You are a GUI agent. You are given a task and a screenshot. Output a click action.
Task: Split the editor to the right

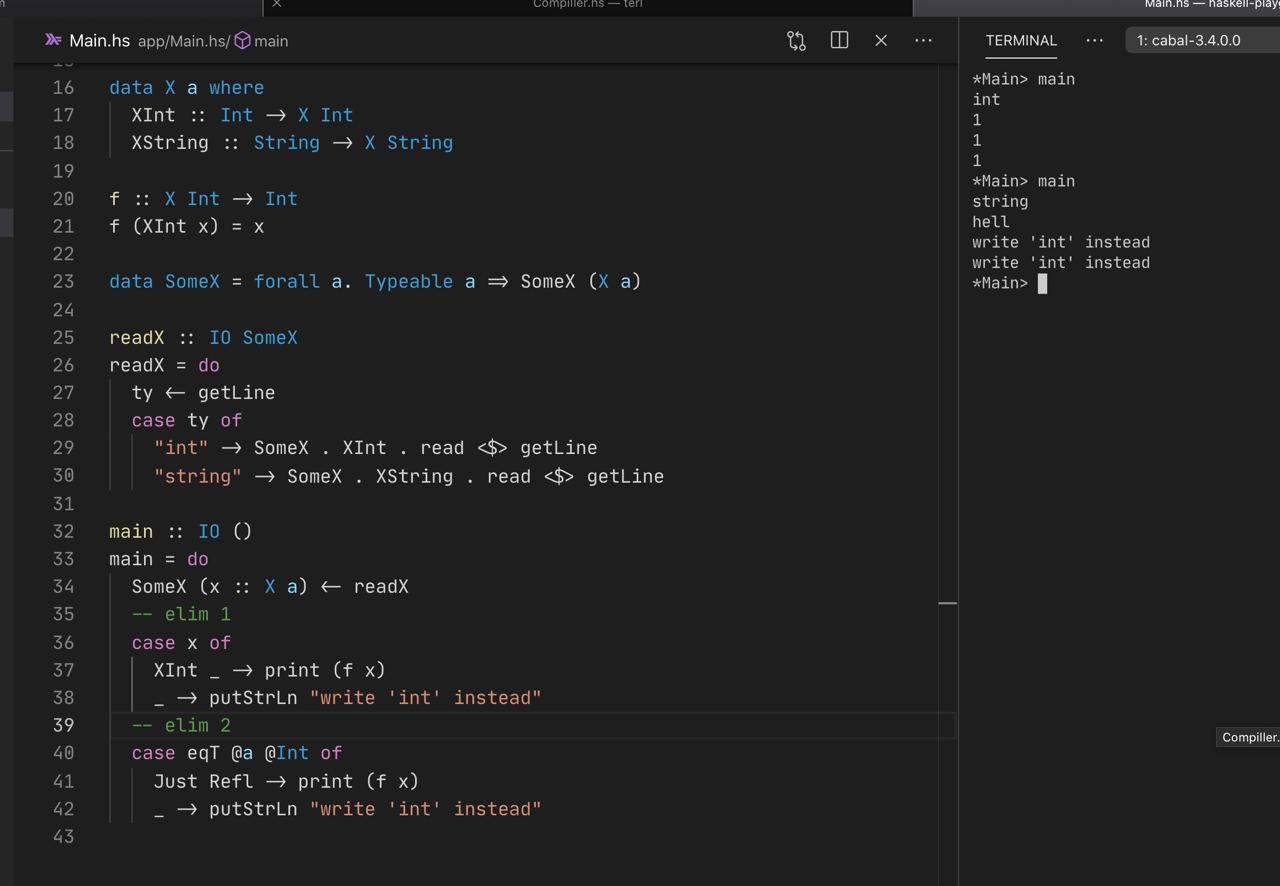pyautogui.click(x=839, y=41)
